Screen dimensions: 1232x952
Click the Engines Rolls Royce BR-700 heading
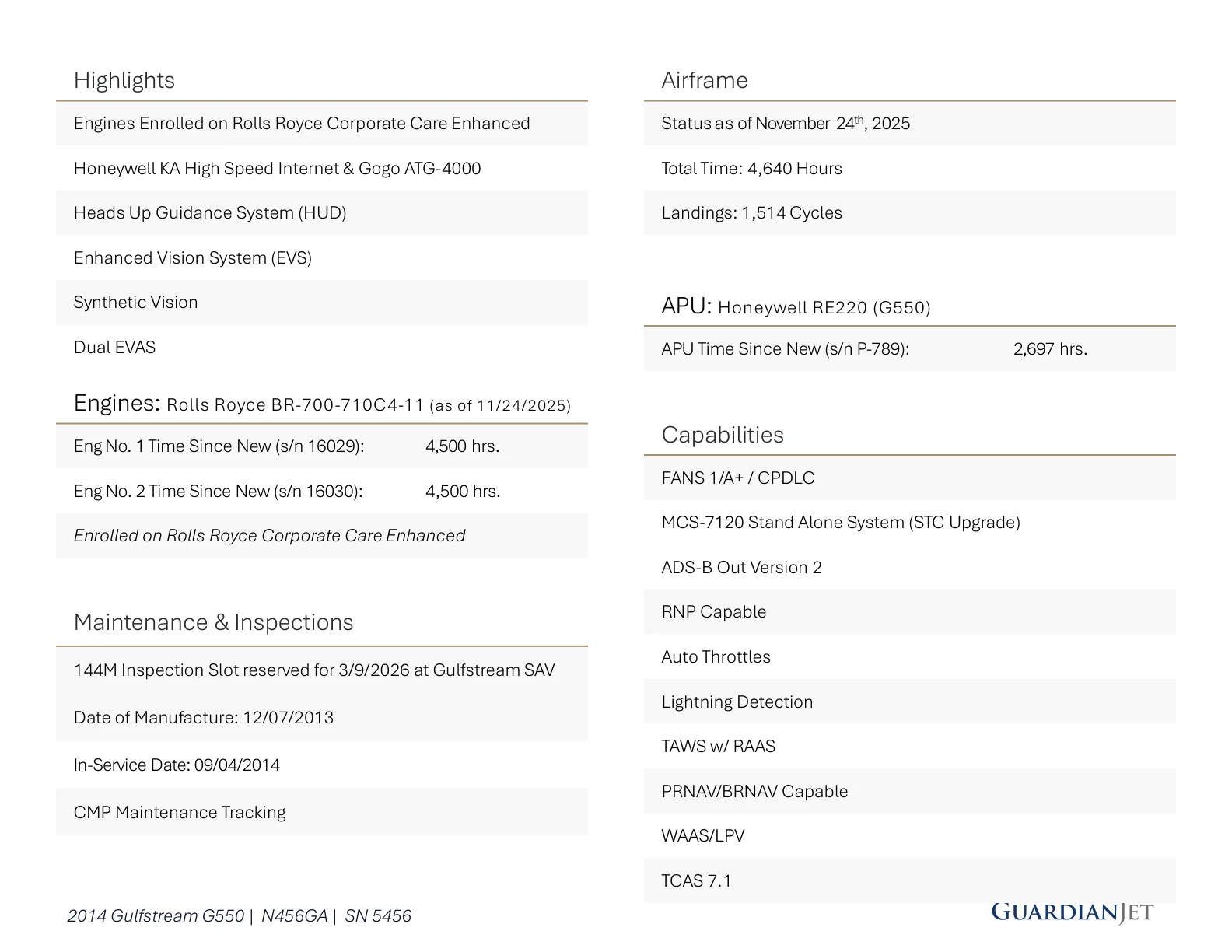pyautogui.click(x=321, y=404)
